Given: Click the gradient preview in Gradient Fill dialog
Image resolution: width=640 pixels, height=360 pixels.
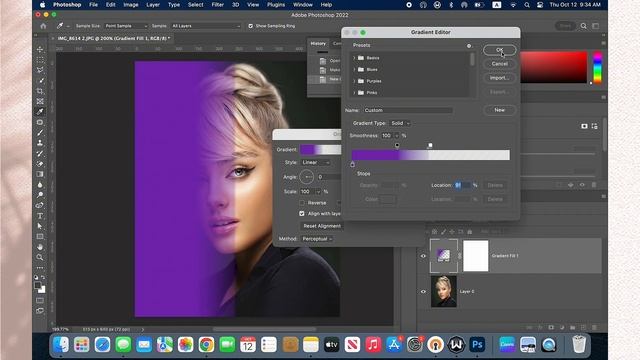Looking at the screenshot, I should pos(320,149).
